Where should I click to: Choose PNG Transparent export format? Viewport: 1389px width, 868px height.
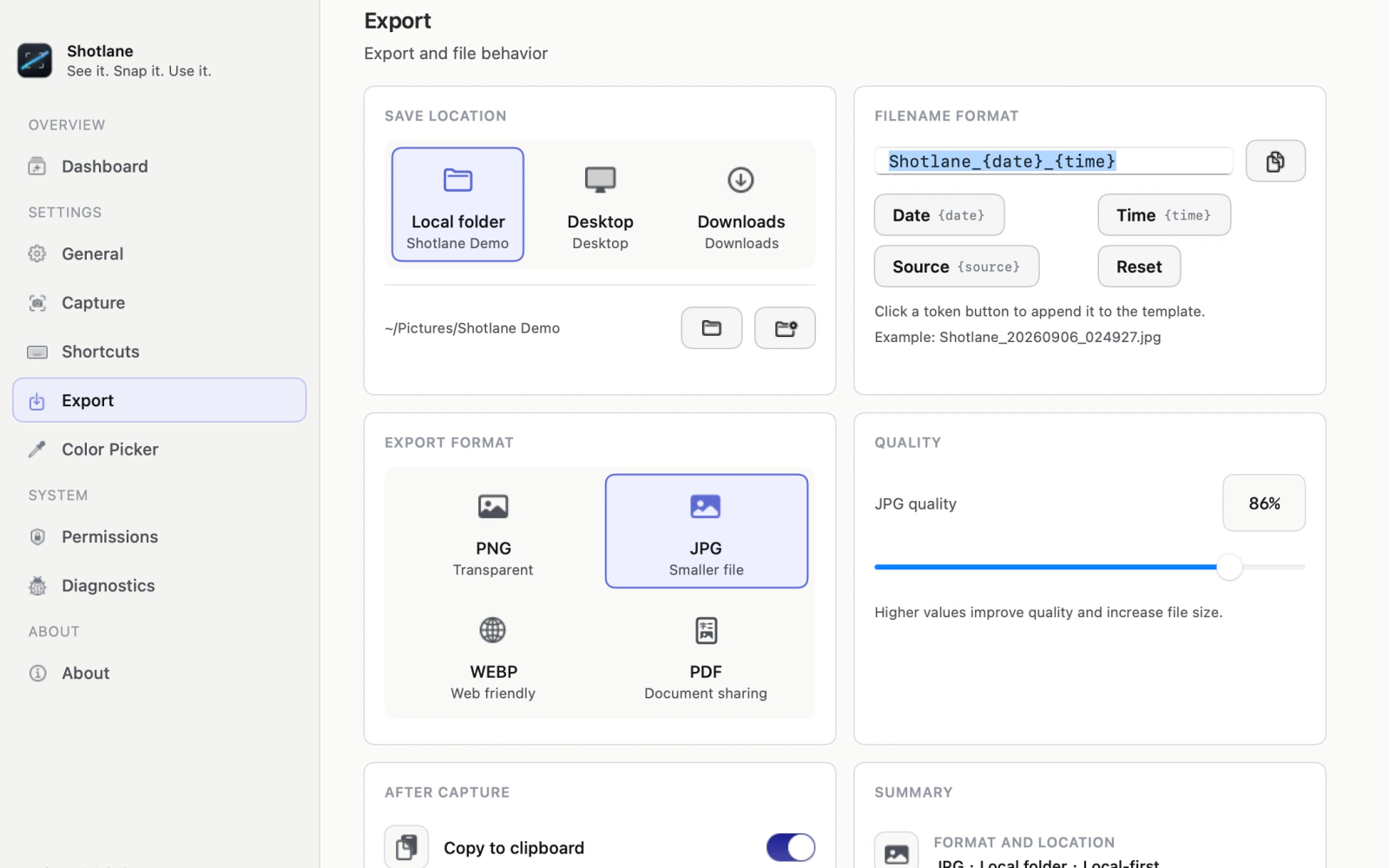coord(493,531)
